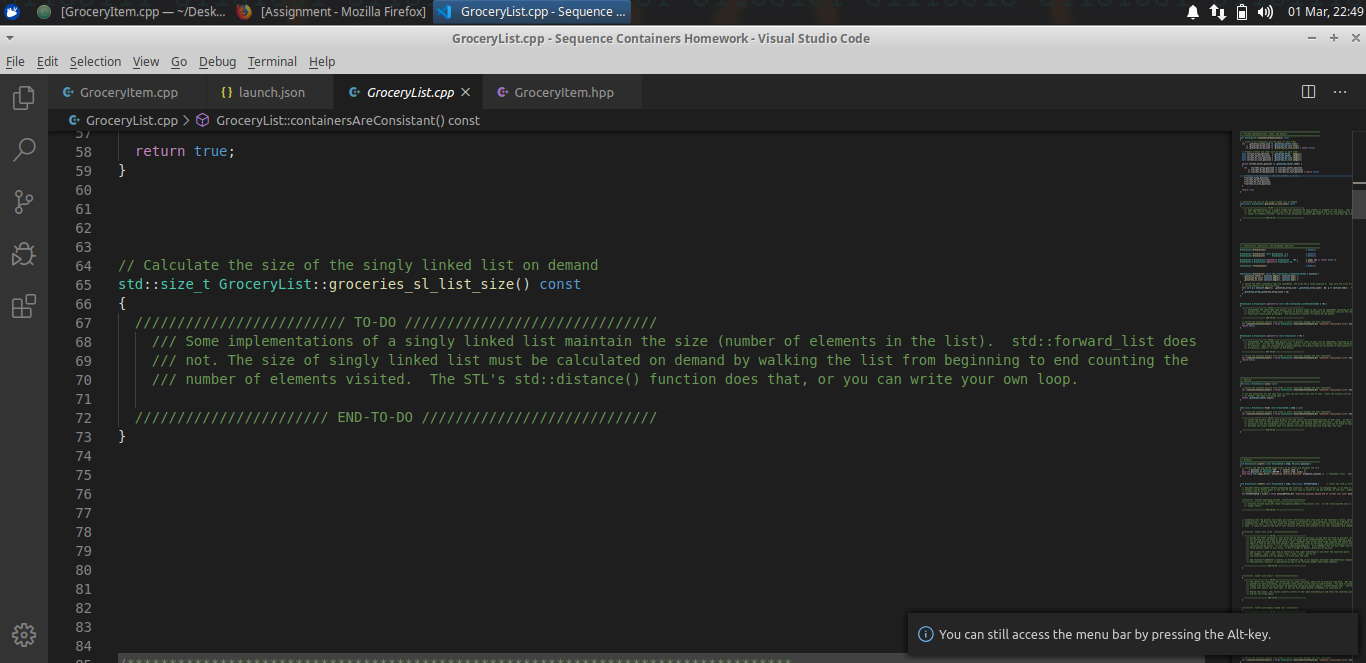Open the Search panel
The width and height of the screenshot is (1366, 663).
point(23,149)
